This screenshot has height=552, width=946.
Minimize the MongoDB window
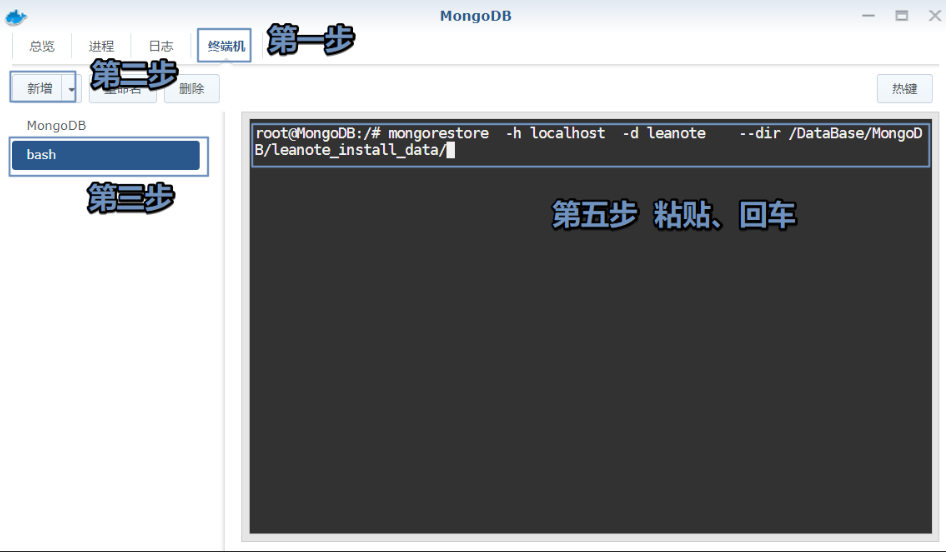[868, 16]
